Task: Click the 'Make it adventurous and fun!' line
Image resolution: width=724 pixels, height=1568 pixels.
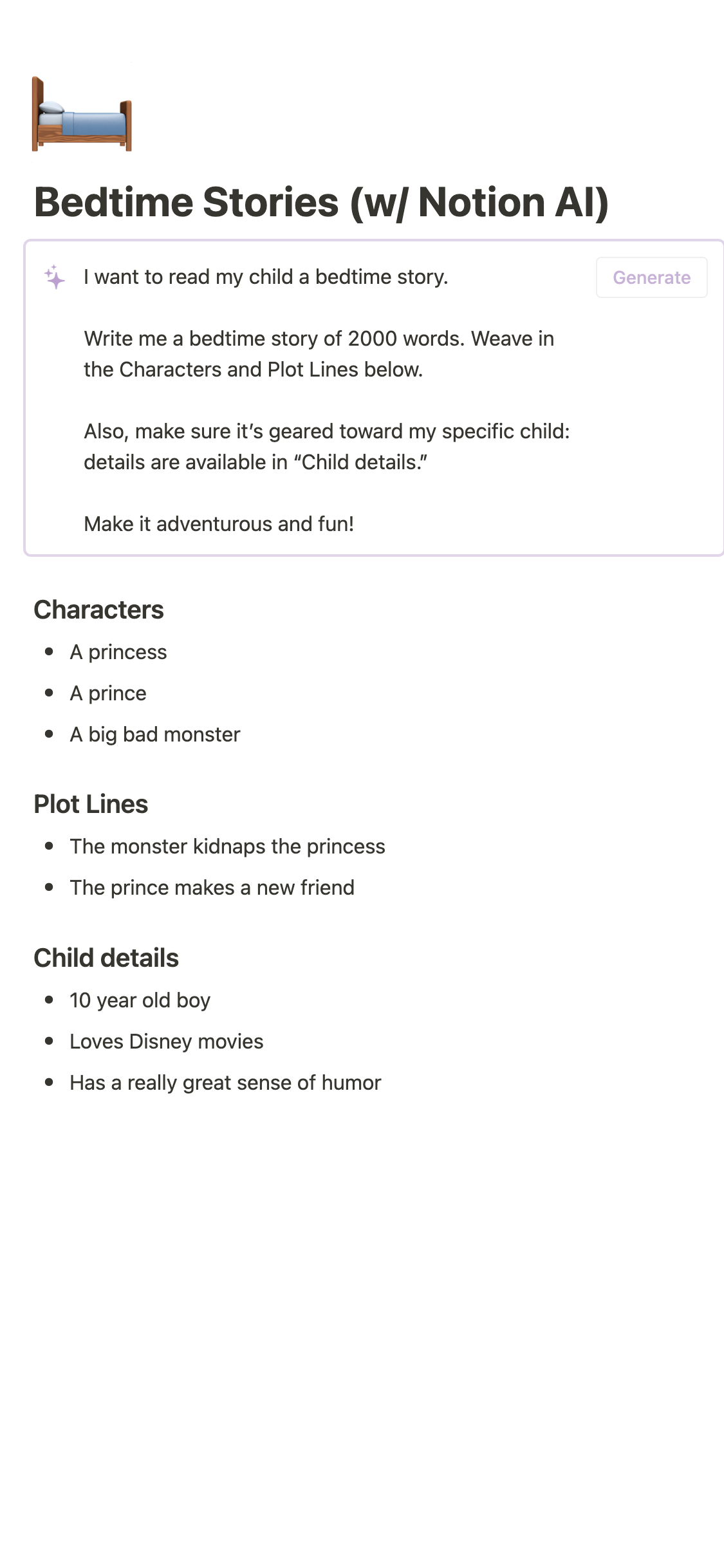Action: pos(219,524)
